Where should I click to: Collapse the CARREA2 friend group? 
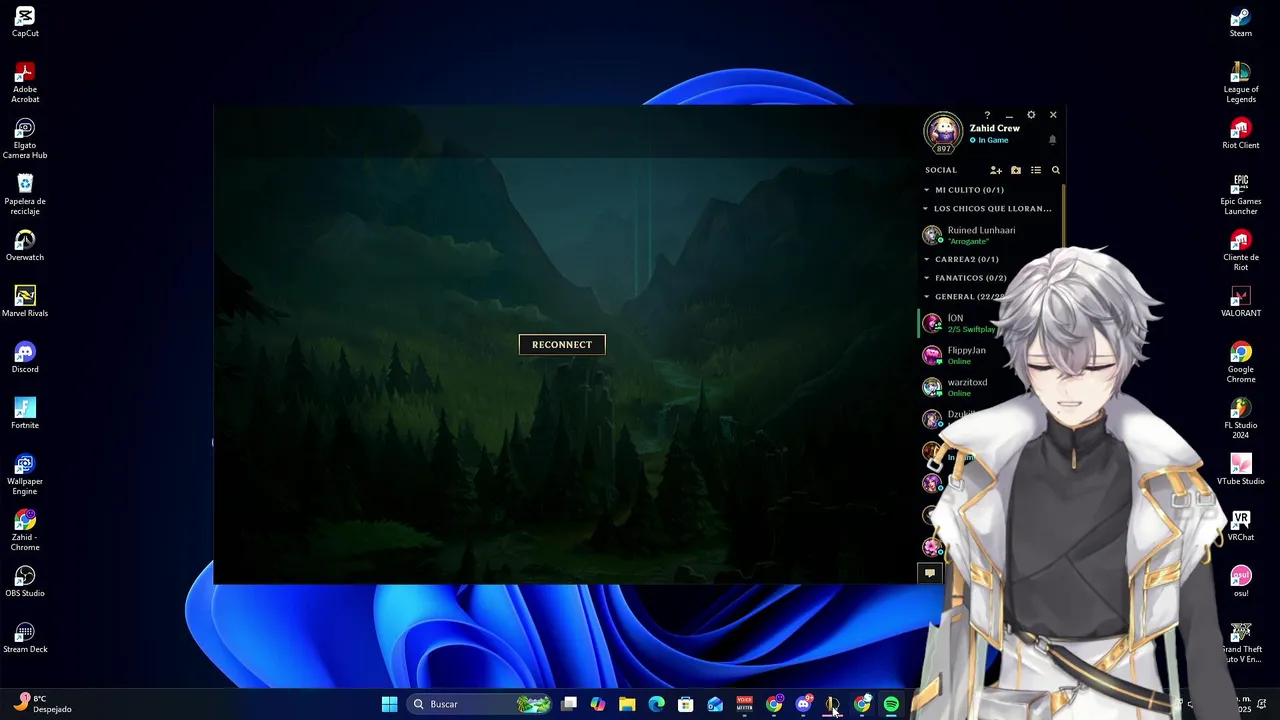click(x=961, y=260)
